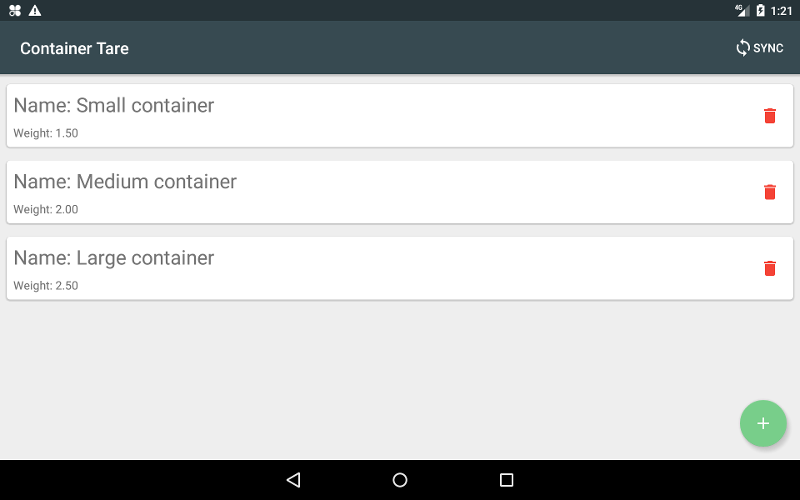The height and width of the screenshot is (500, 800).
Task: Delete the Small container entry
Action: [x=769, y=116]
